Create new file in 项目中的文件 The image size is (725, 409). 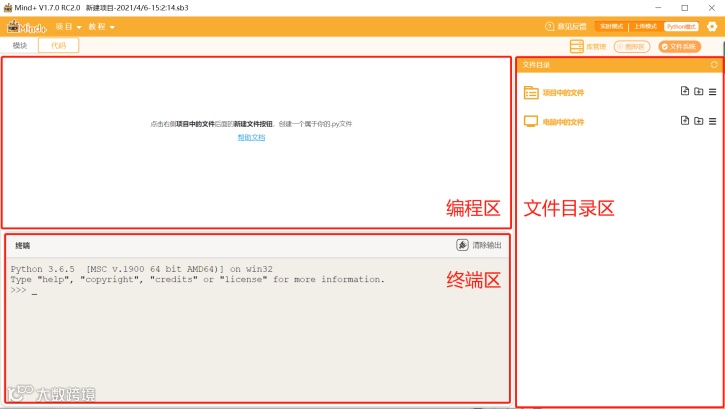[x=685, y=91]
